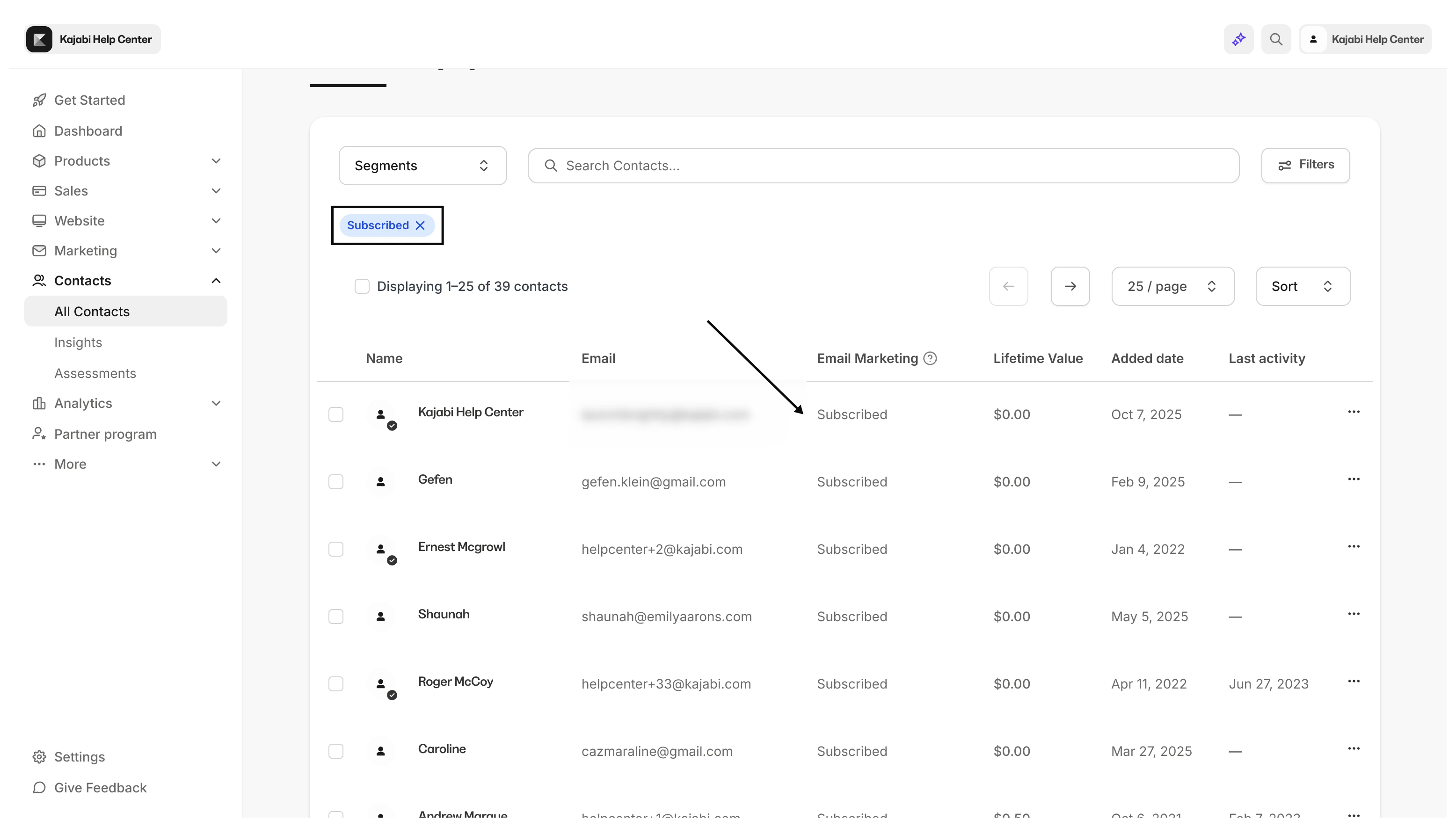Remove the Subscribed filter chip via X

point(421,225)
